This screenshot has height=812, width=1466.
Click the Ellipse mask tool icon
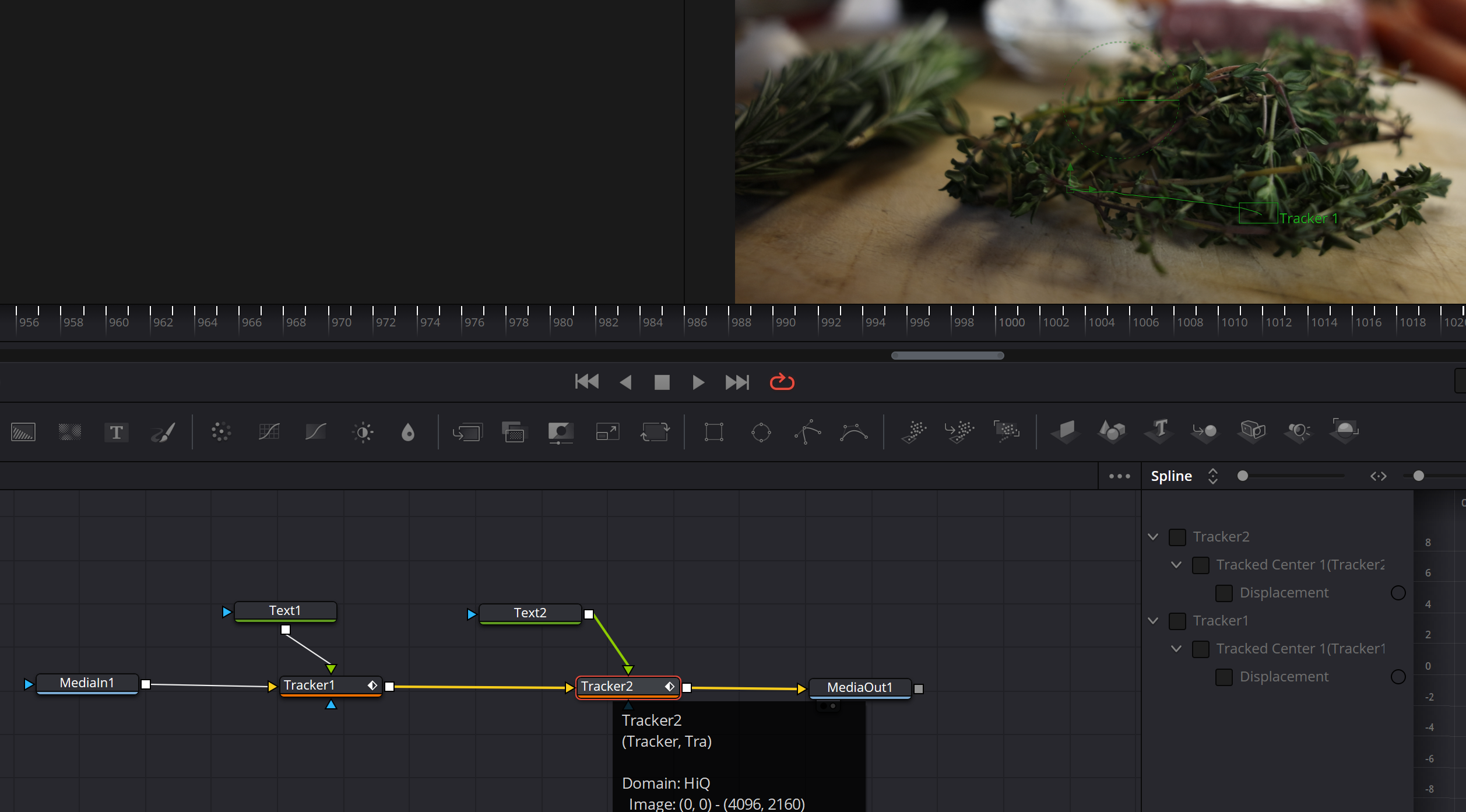click(x=761, y=432)
